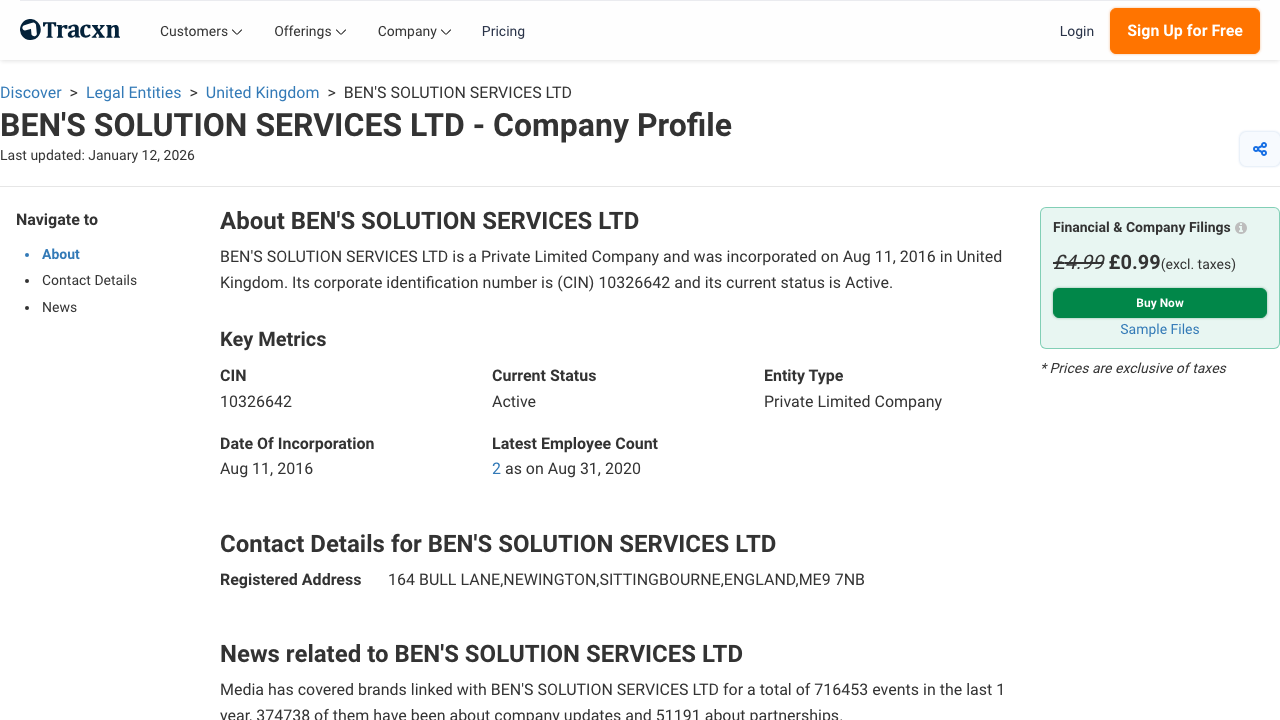Expand the Customers dropdown menu
Viewport: 1280px width, 720px height.
pos(200,31)
